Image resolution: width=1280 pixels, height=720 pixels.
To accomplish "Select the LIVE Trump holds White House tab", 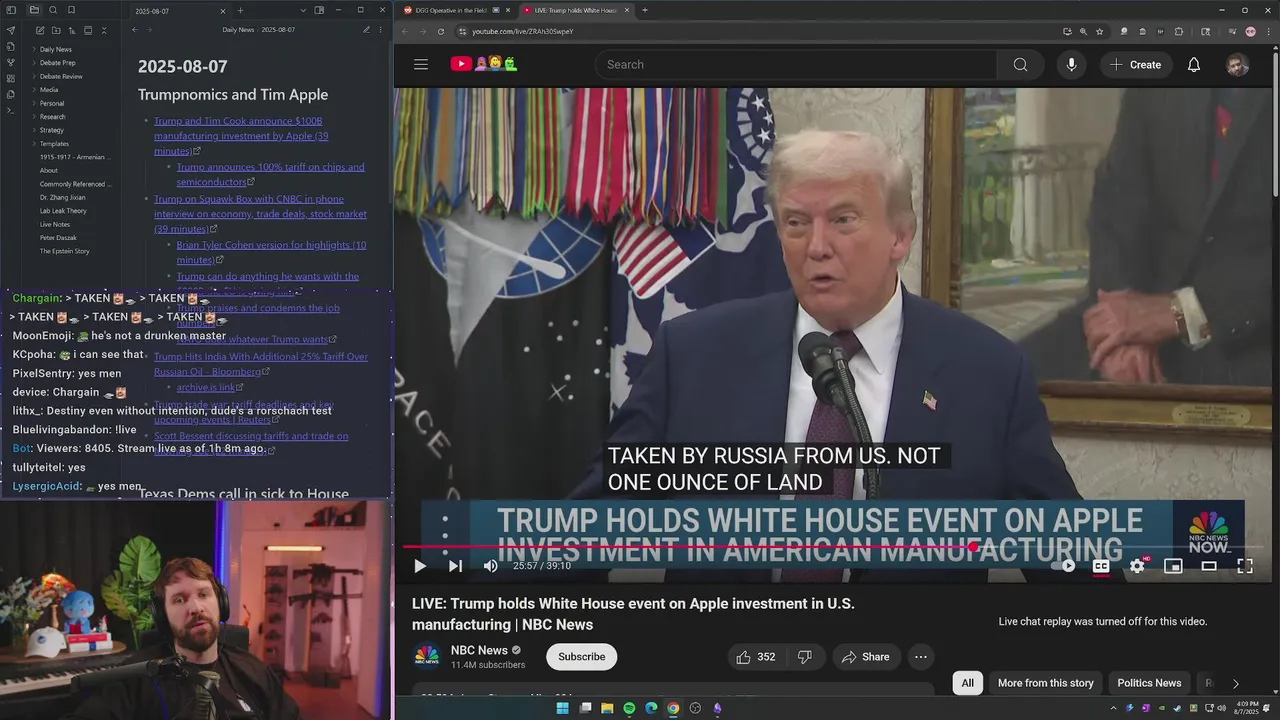I will pyautogui.click(x=577, y=10).
